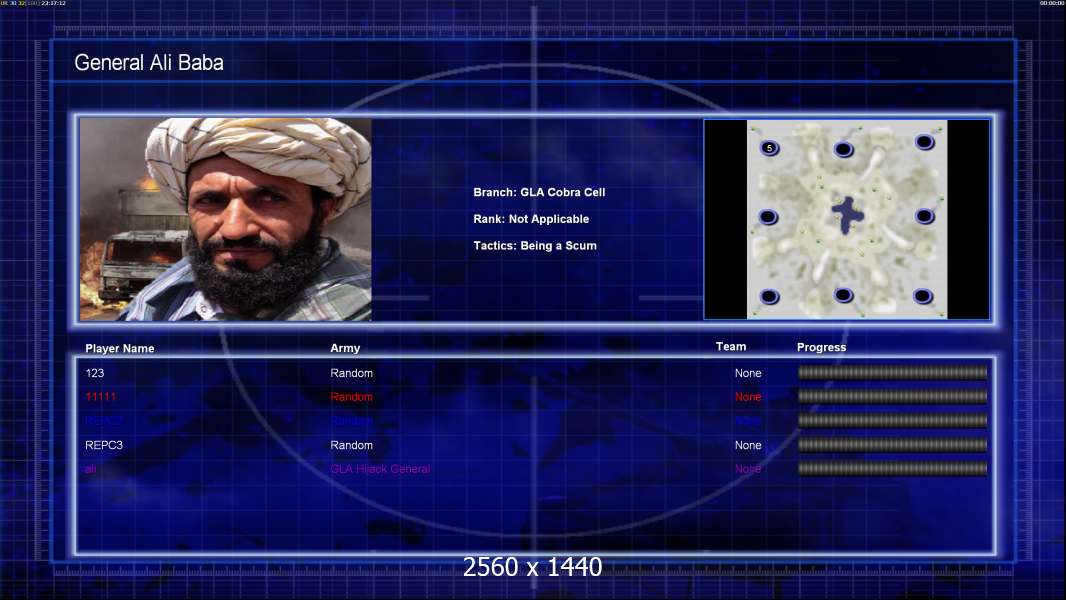The width and height of the screenshot is (1066, 600).
Task: Click the progress bar for player 11111
Action: pos(893,396)
